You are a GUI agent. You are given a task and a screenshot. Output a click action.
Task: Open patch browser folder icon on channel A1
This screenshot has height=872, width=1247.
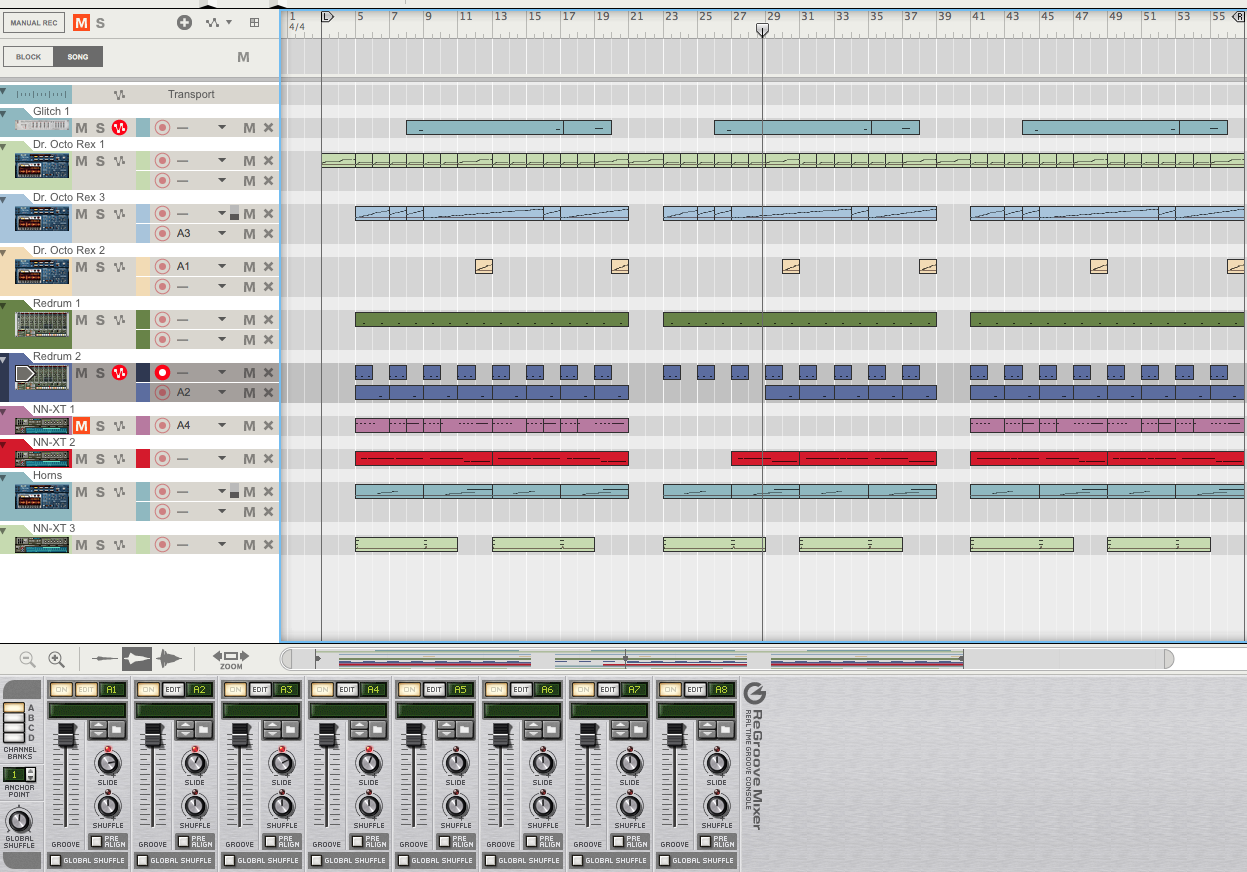tap(117, 730)
